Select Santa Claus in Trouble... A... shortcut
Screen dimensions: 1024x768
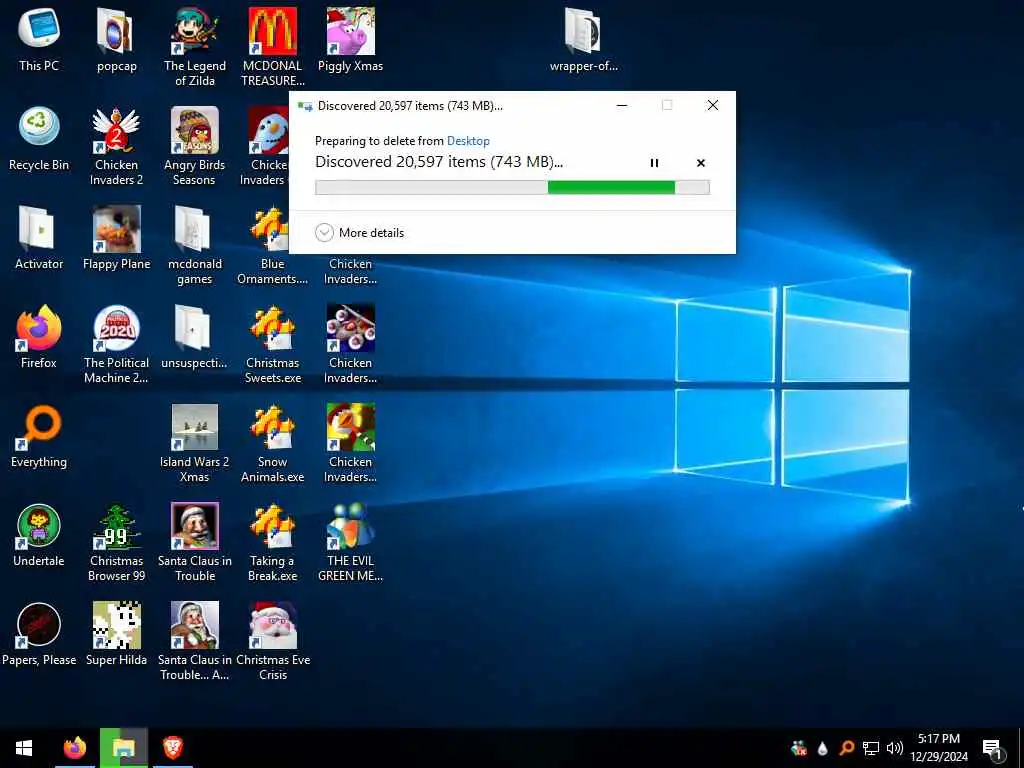pos(195,641)
